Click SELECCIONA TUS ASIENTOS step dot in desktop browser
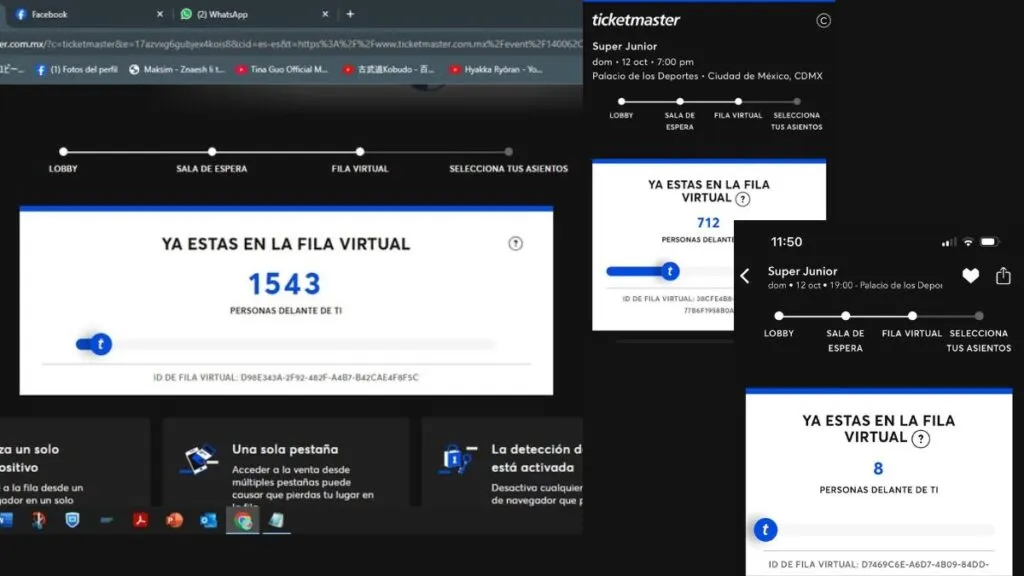Image resolution: width=1024 pixels, height=576 pixels. coord(508,152)
